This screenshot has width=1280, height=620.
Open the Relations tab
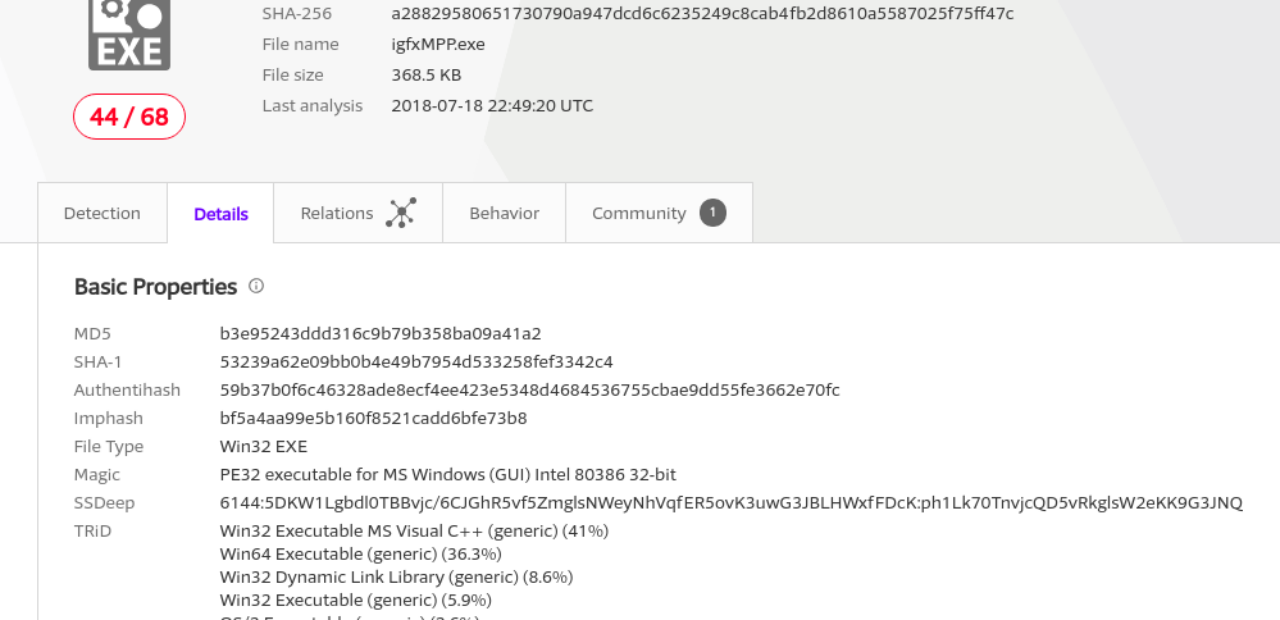[337, 213]
